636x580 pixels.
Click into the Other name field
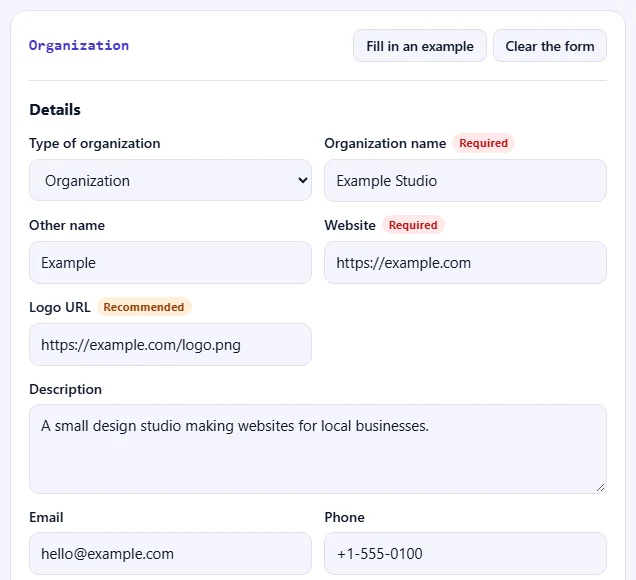coord(170,262)
